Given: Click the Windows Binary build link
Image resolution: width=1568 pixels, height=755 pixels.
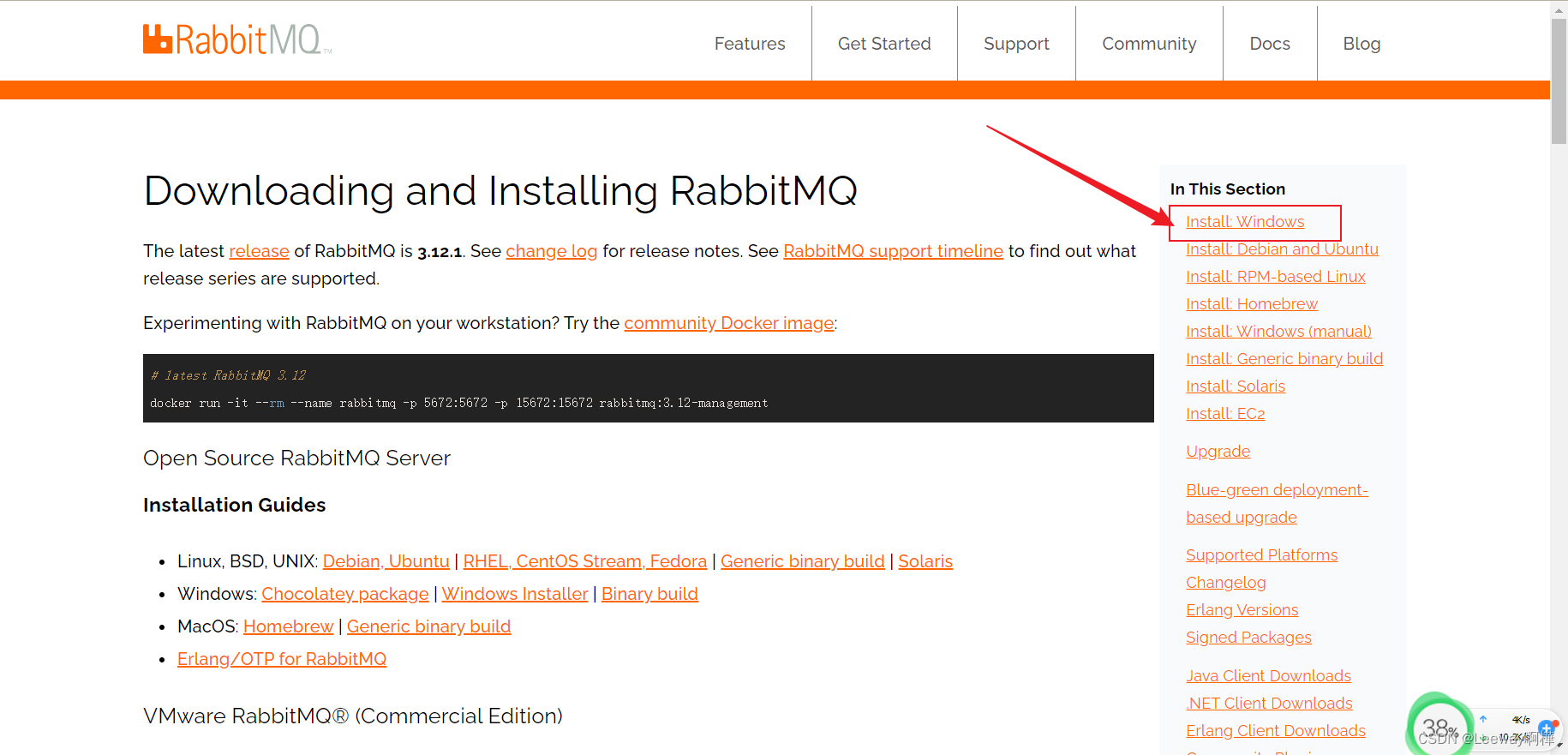Looking at the screenshot, I should (649, 594).
